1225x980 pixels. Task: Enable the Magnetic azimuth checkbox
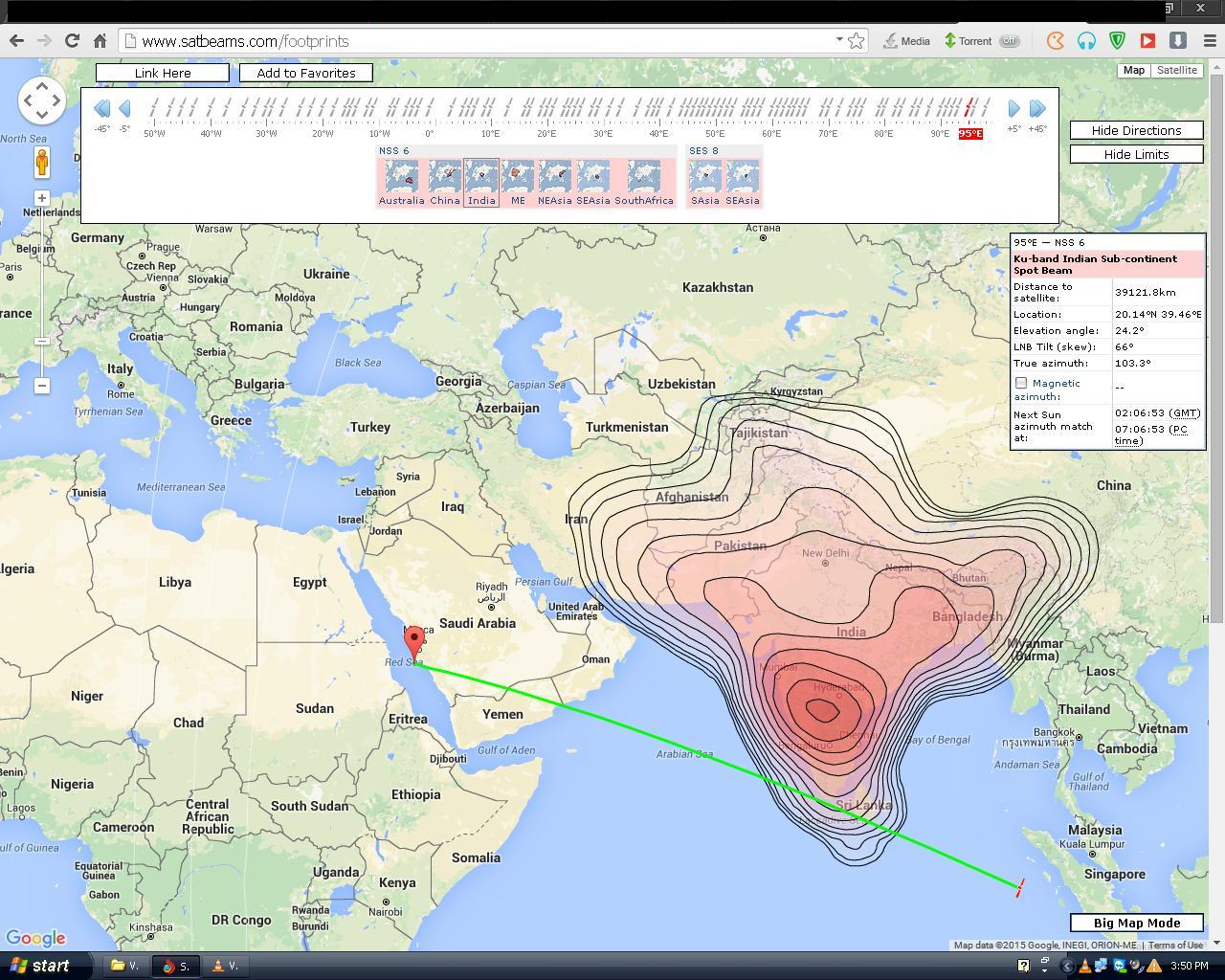coord(1021,383)
